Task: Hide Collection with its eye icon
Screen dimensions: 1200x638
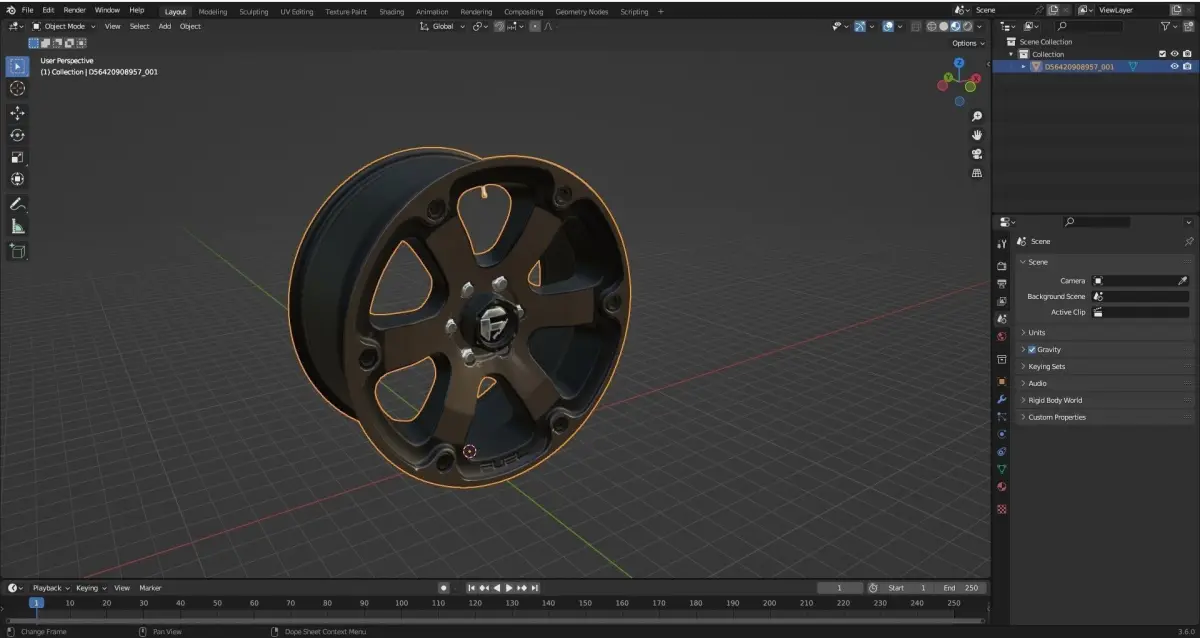Action: (1175, 54)
